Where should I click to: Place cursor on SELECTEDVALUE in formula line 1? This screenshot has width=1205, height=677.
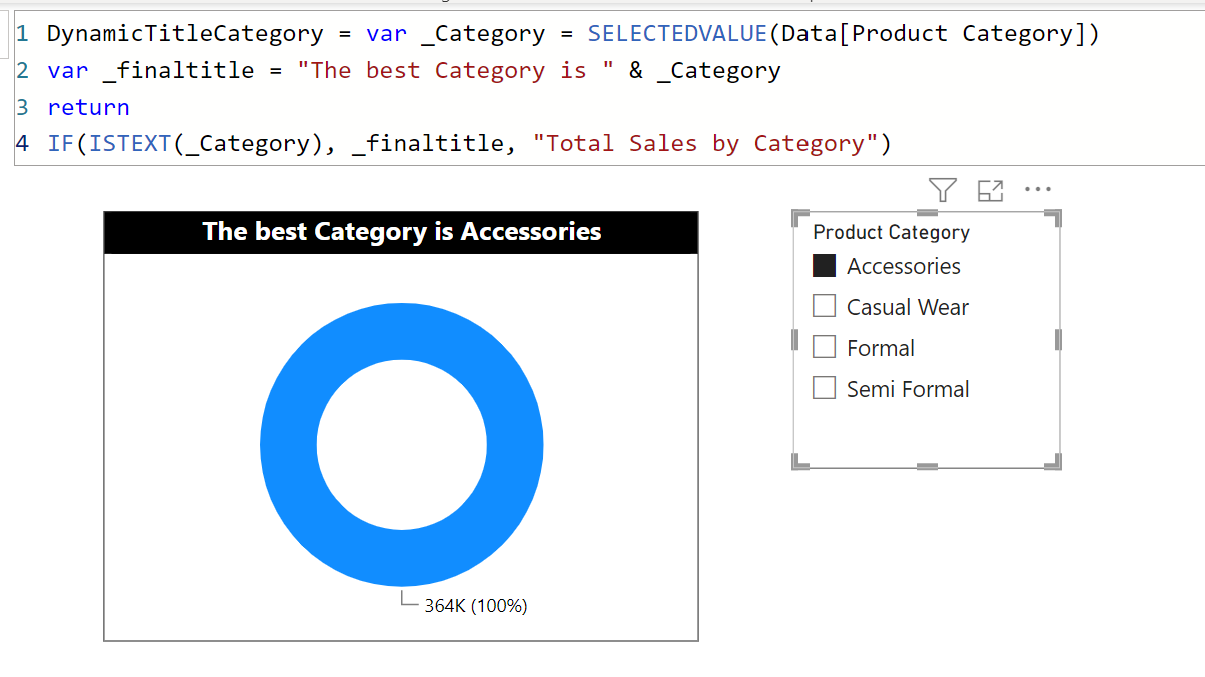(x=677, y=34)
